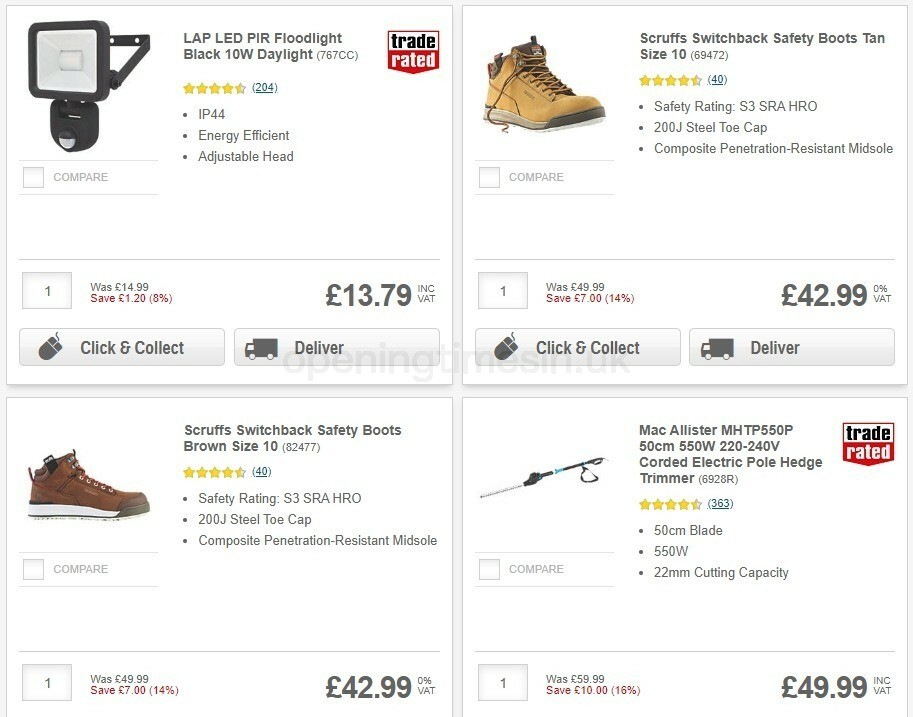Click the truck icon on Scruffs Tan Deliver button
The width and height of the screenshot is (913, 717).
pos(719,348)
